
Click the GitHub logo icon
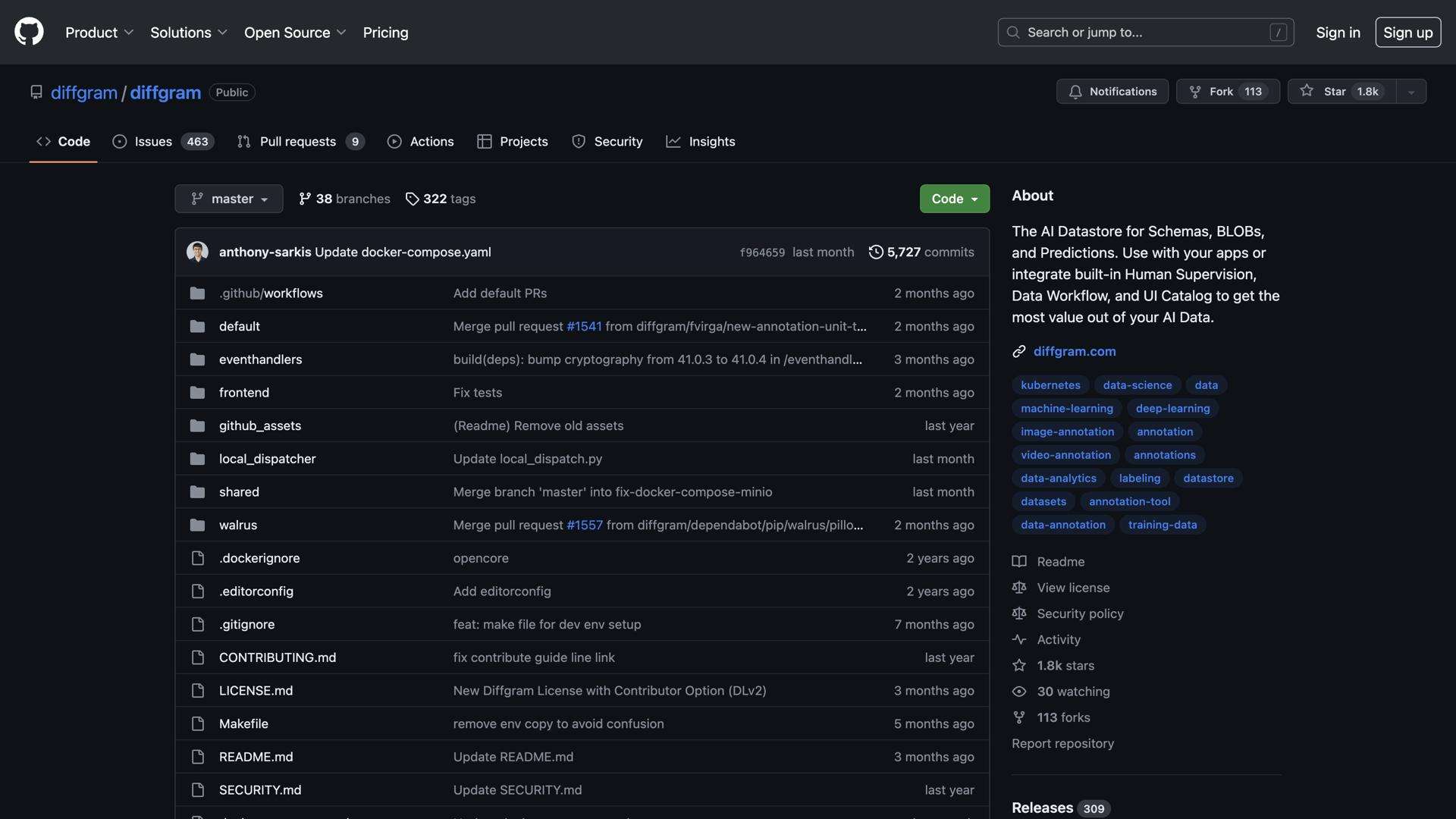[x=29, y=32]
